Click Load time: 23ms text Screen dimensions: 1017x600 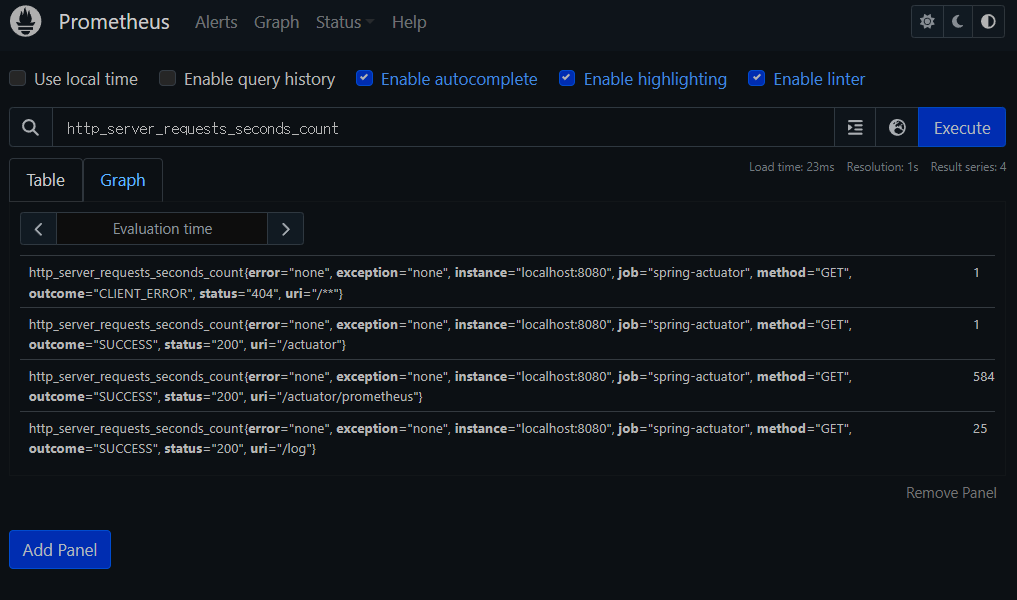pos(791,167)
